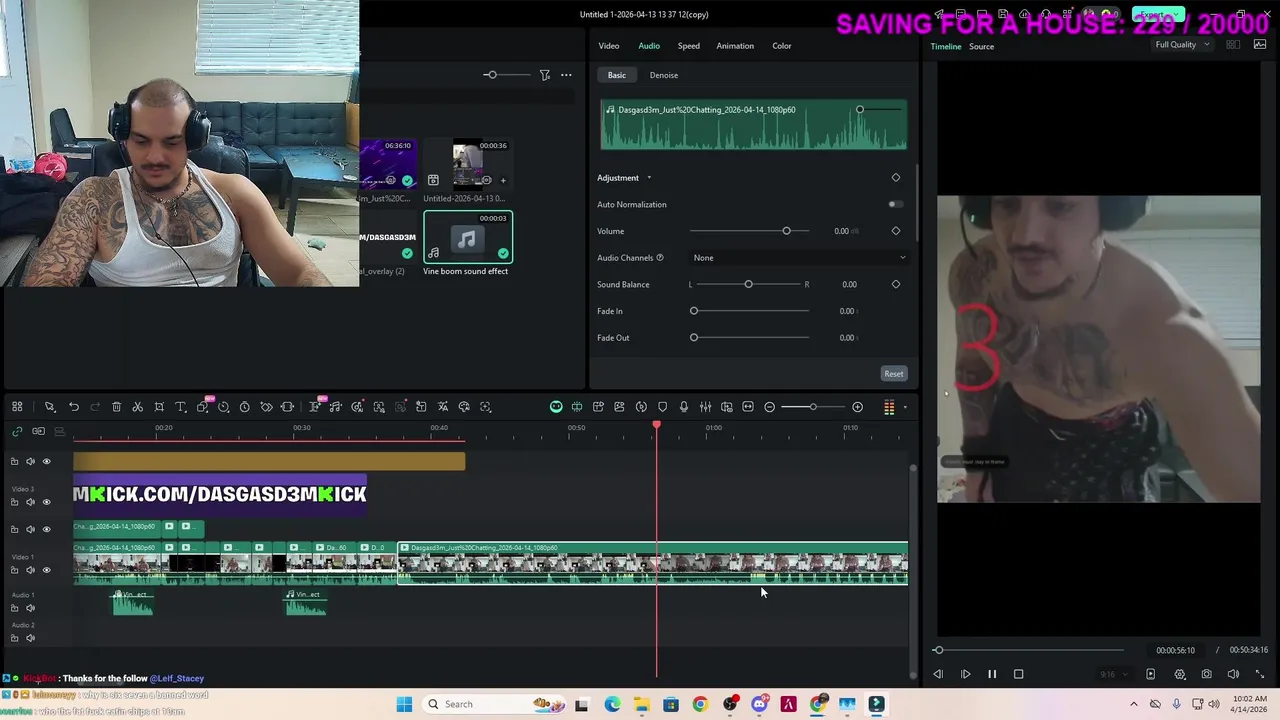Hide the Video 3 track with eye icon

coord(46,502)
